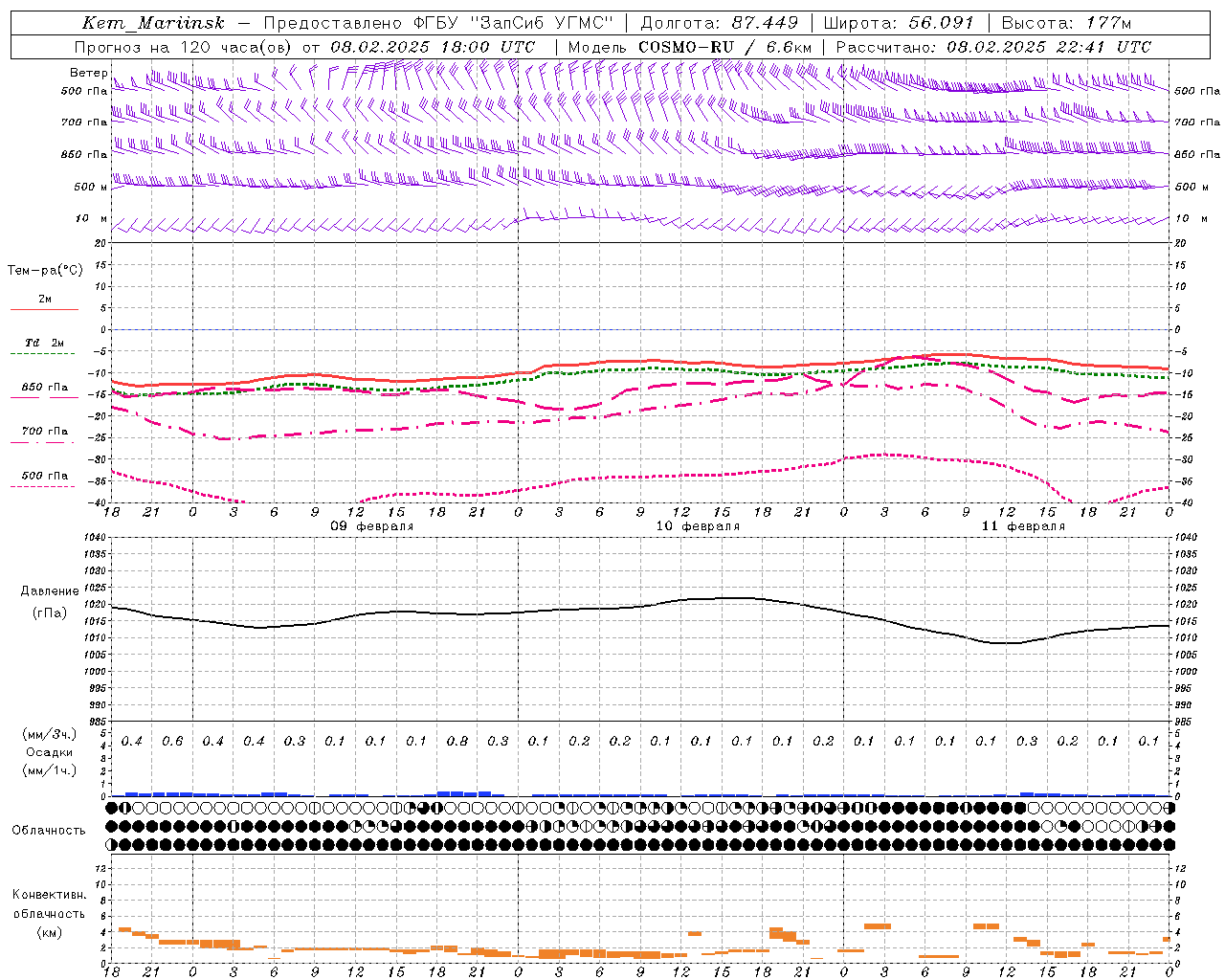Click the '10 февраля' date label
Screen dimensions: 1225x980
698,526
